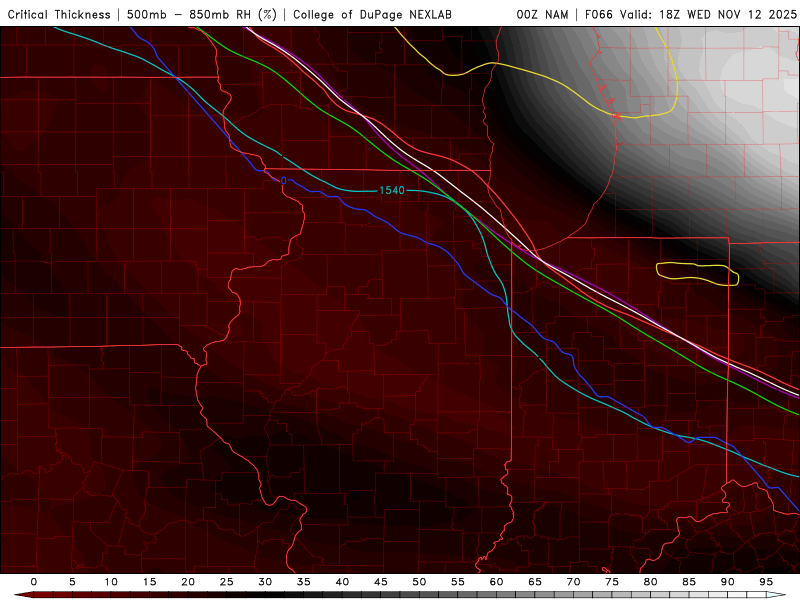This screenshot has width=800, height=600.
Task: Click the "75" value on the color scale
Action: pyautogui.click(x=612, y=582)
